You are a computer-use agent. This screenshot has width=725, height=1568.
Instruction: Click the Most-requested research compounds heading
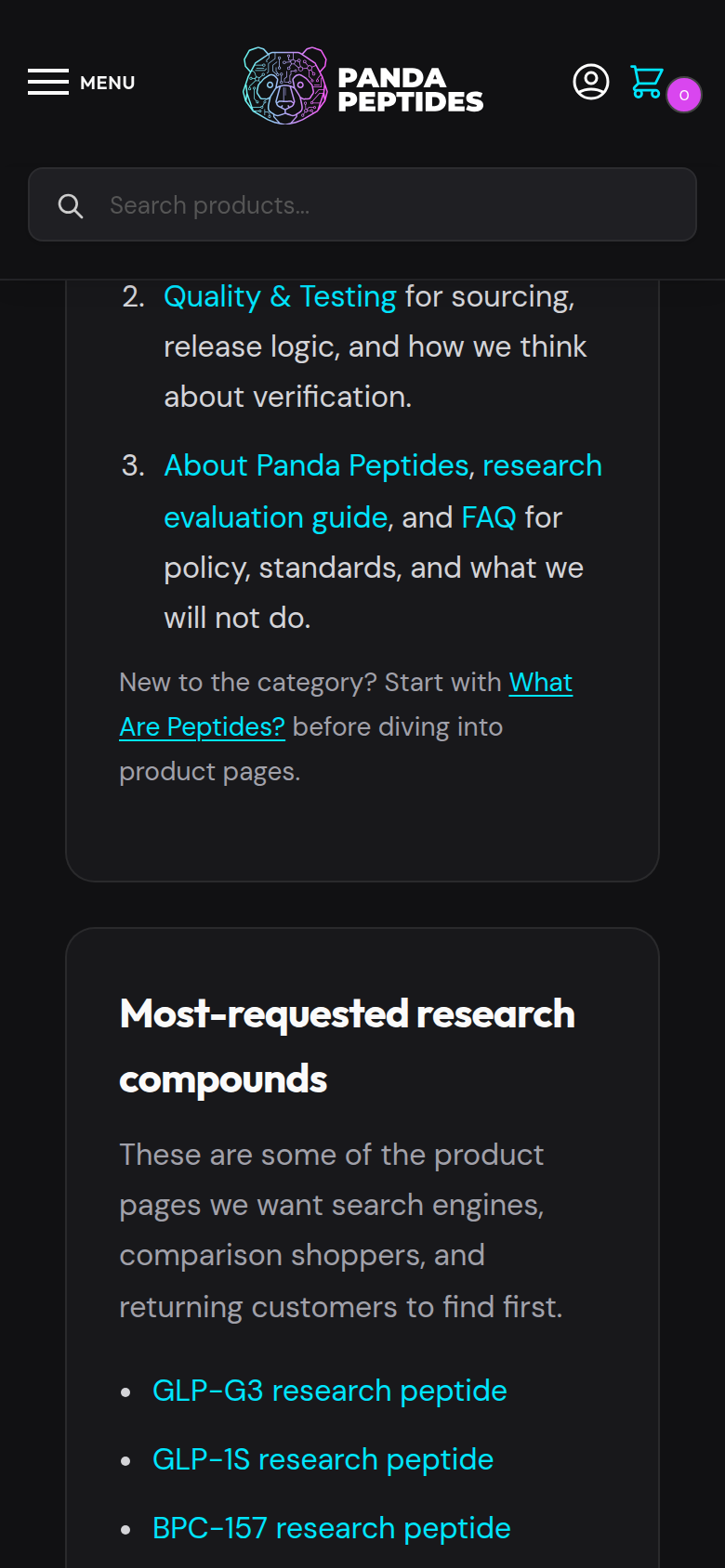(x=347, y=1046)
